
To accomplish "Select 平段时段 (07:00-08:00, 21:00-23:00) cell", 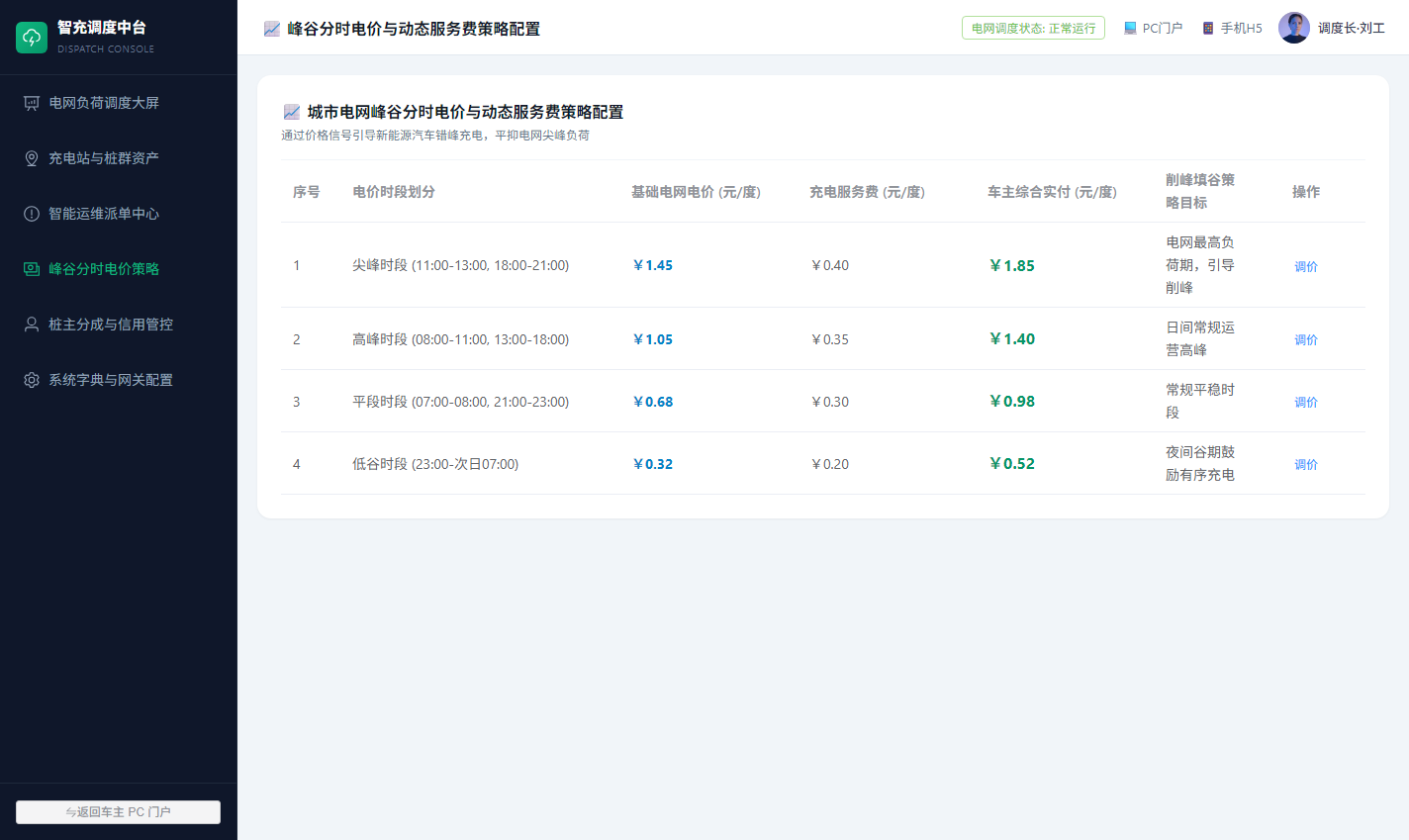I will tap(461, 402).
